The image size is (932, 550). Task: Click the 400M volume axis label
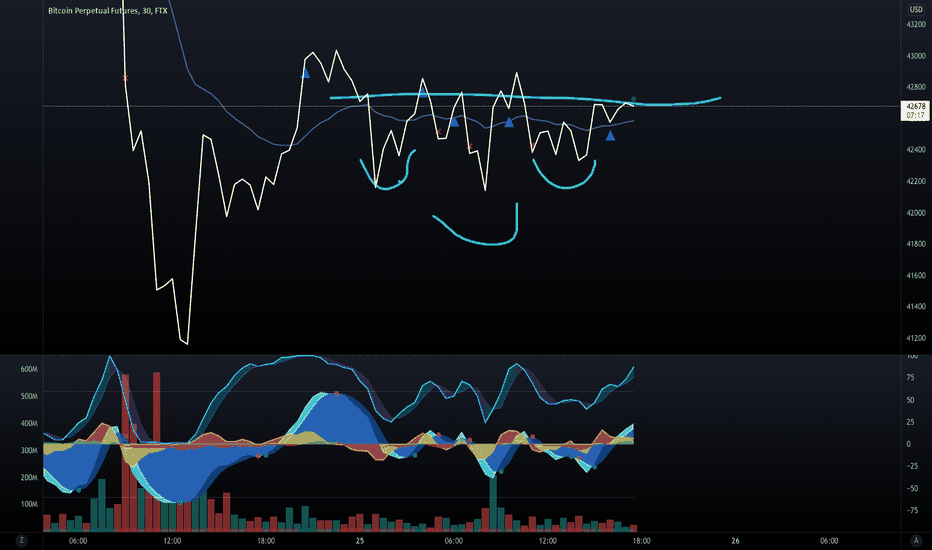(x=29, y=423)
